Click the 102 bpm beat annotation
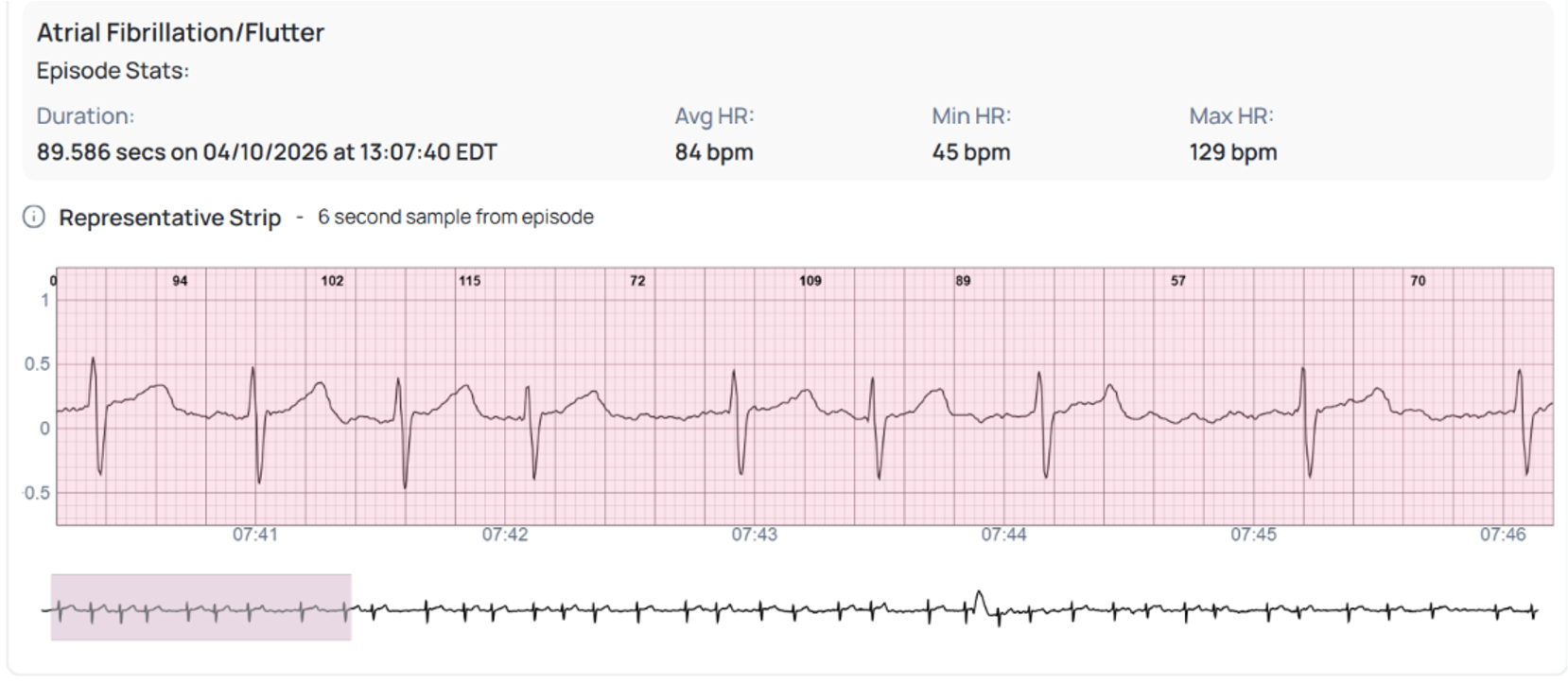 (x=332, y=281)
